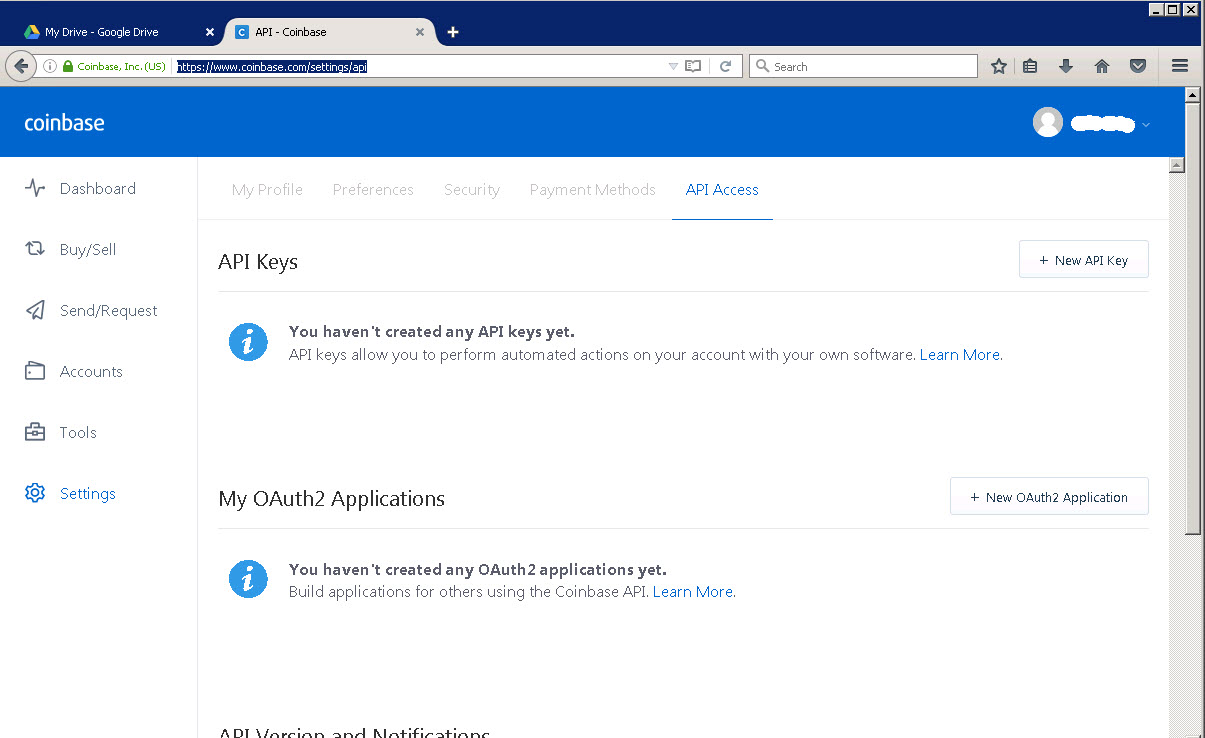Open Accounts via the wallet icon
The height and width of the screenshot is (738, 1205).
pyautogui.click(x=35, y=371)
